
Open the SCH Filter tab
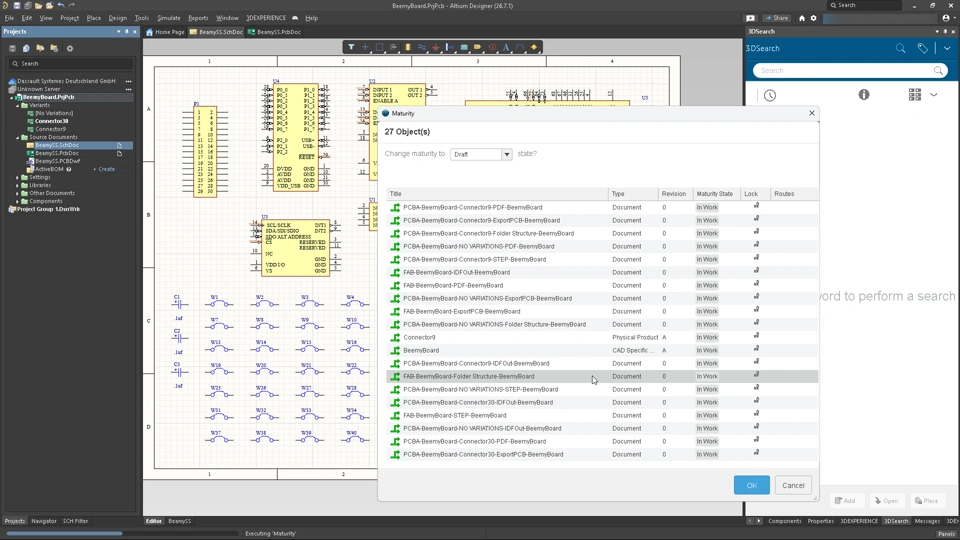coord(75,521)
